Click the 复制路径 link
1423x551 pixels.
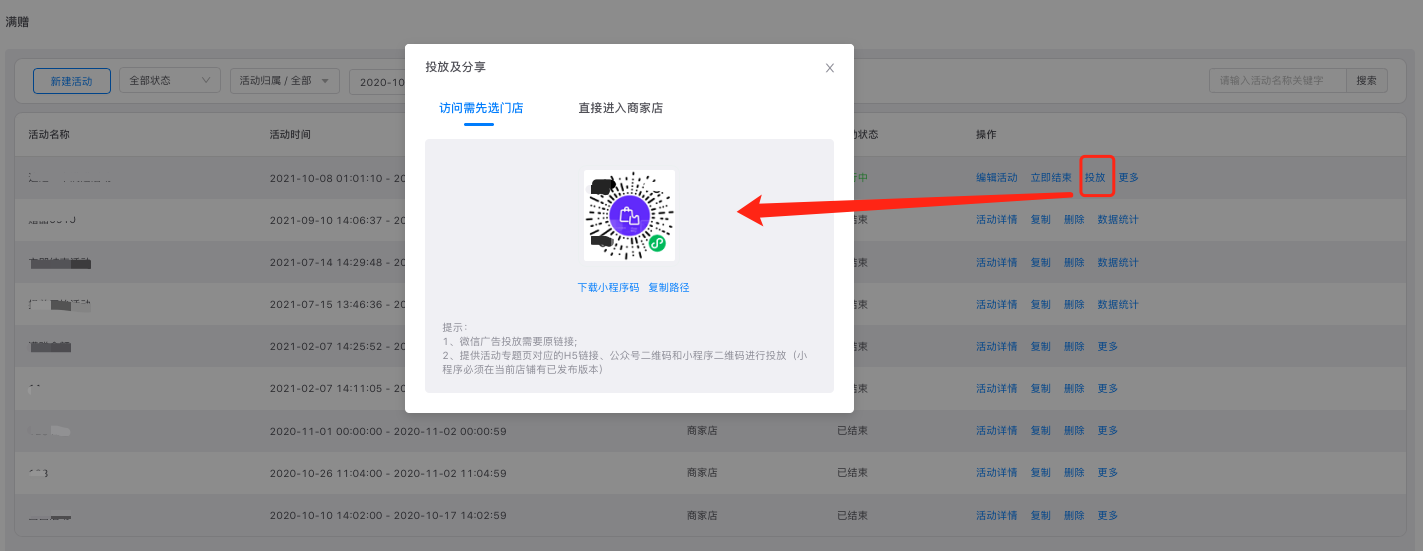[x=669, y=287]
